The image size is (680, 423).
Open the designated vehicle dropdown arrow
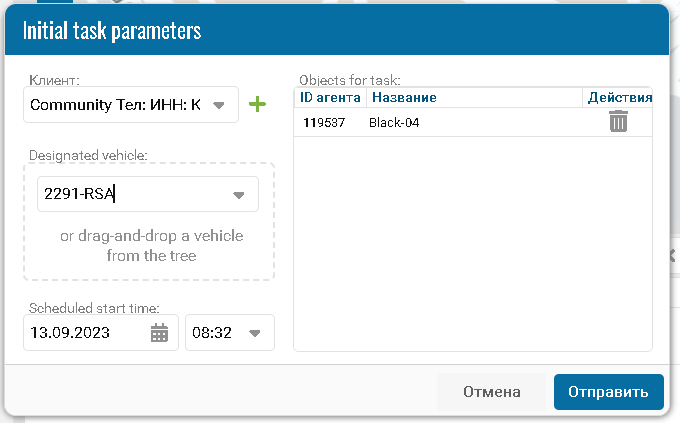(x=239, y=195)
